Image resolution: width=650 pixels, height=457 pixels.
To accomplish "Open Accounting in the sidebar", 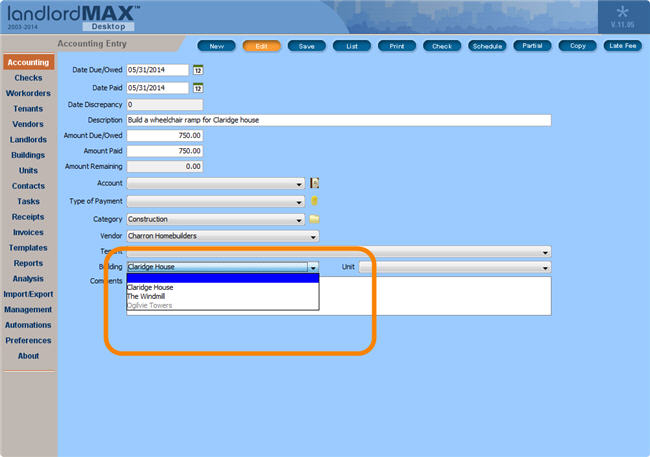I will [x=29, y=62].
